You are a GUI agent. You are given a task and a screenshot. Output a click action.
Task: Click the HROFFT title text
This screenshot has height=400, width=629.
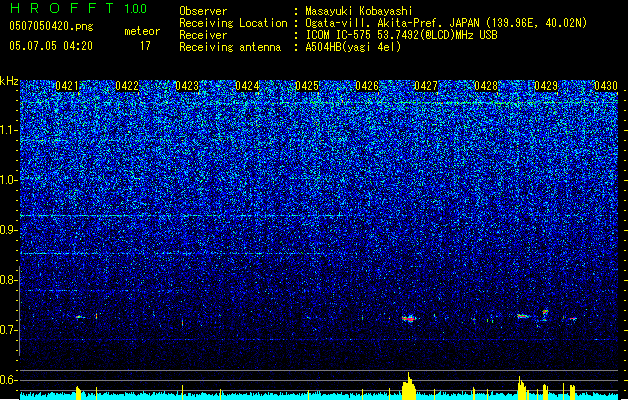coord(62,8)
